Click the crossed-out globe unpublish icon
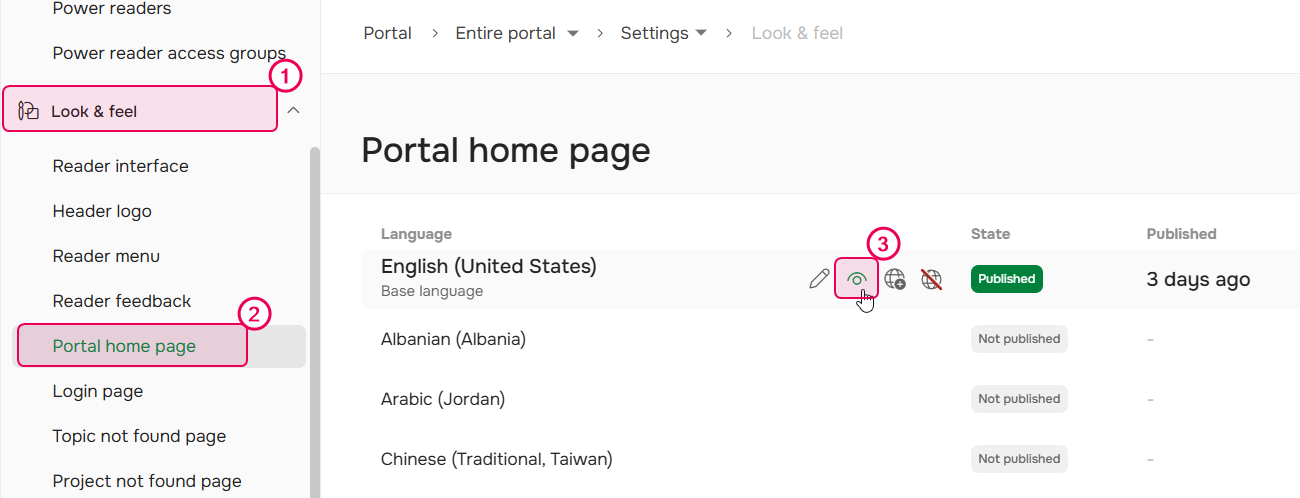 [x=931, y=279]
